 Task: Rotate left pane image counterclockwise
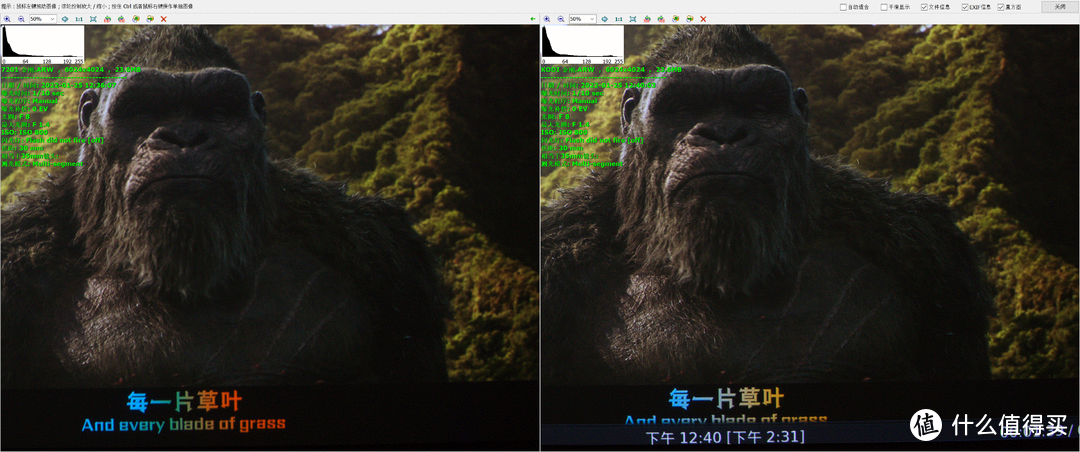[x=107, y=19]
